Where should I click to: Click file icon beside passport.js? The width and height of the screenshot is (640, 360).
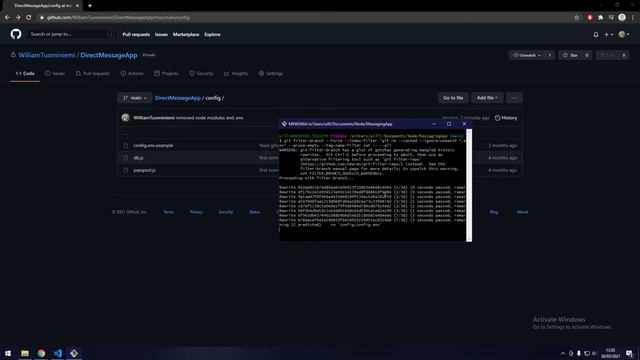pyautogui.click(x=125, y=170)
